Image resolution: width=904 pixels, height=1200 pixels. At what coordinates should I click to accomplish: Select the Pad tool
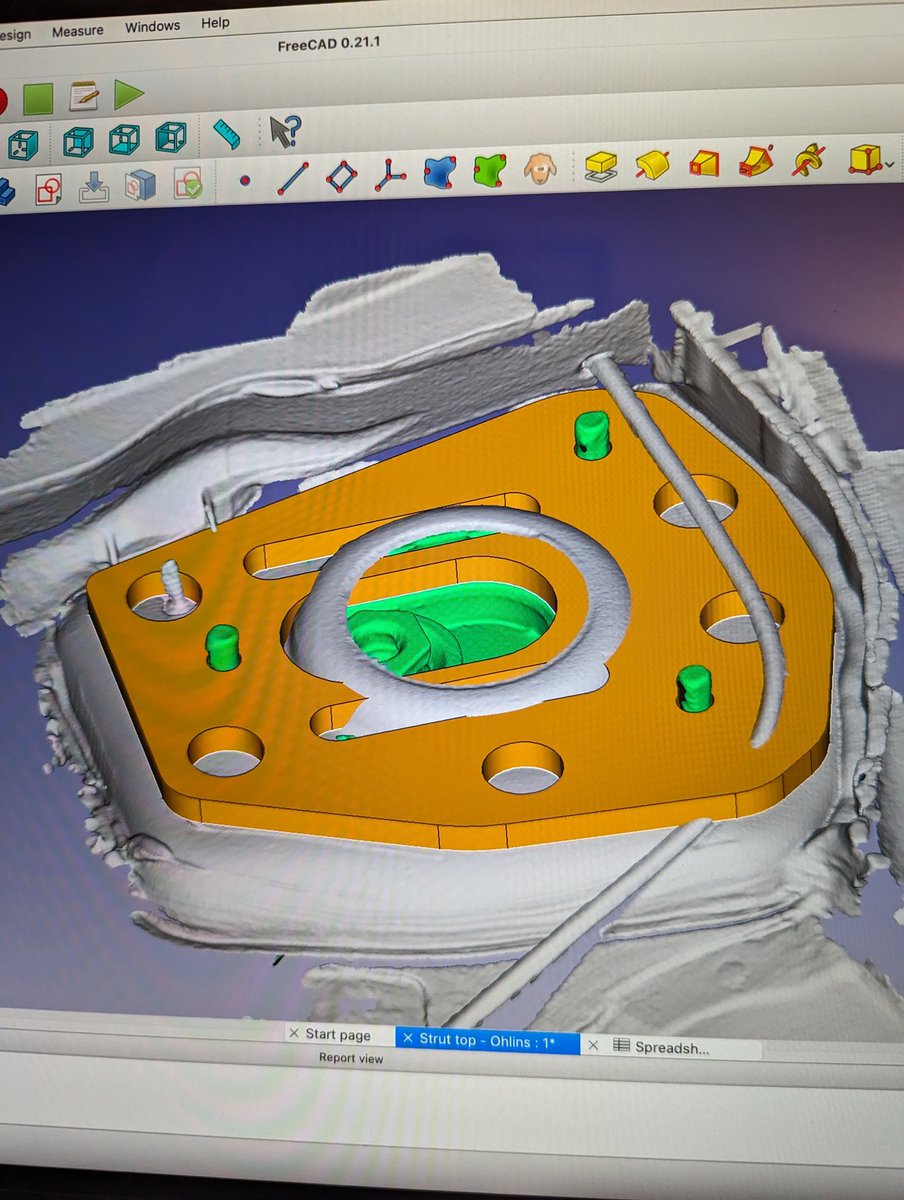tap(600, 165)
